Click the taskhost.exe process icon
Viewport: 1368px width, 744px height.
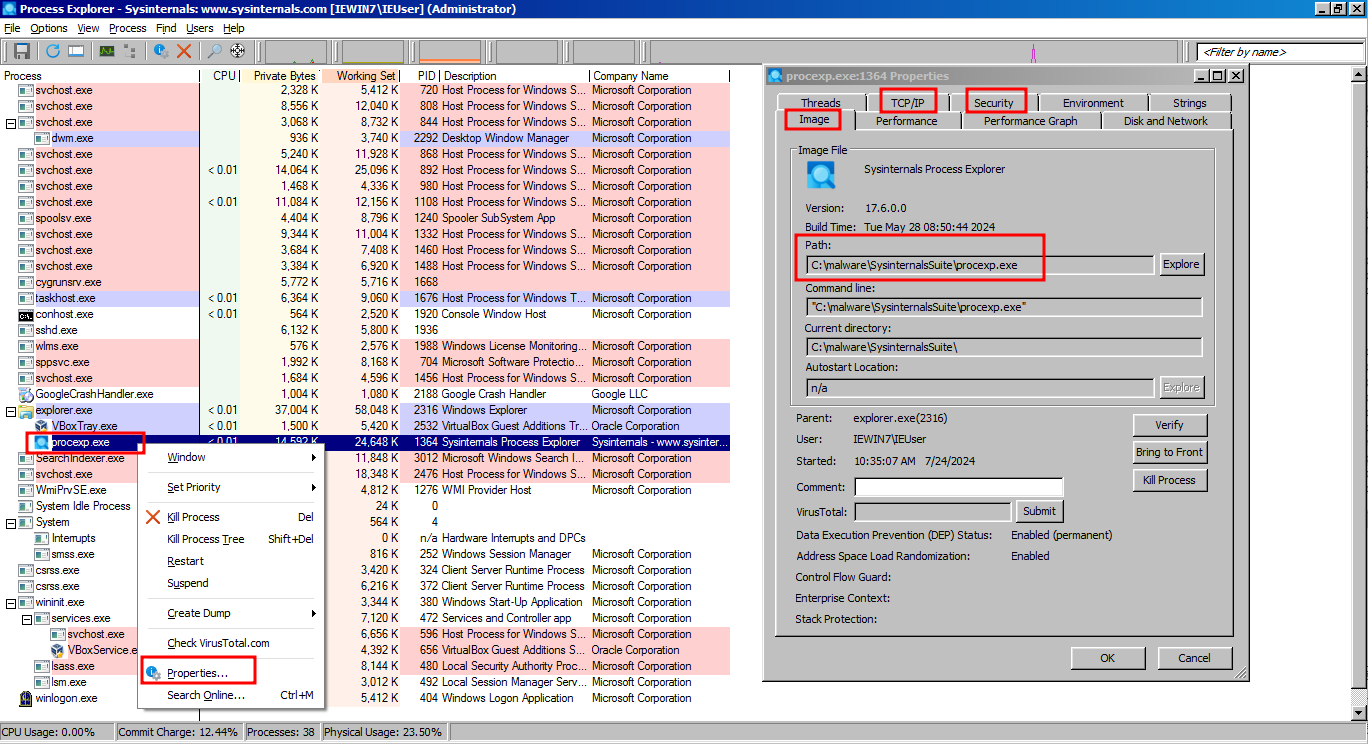click(26, 298)
